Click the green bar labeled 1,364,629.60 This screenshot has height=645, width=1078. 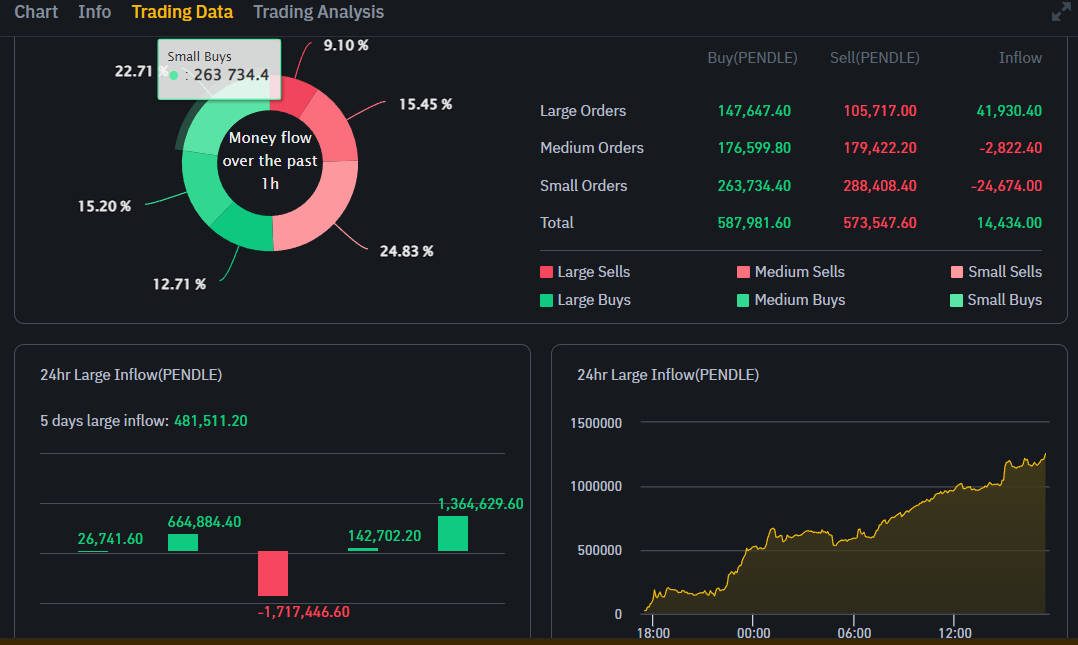coord(453,534)
